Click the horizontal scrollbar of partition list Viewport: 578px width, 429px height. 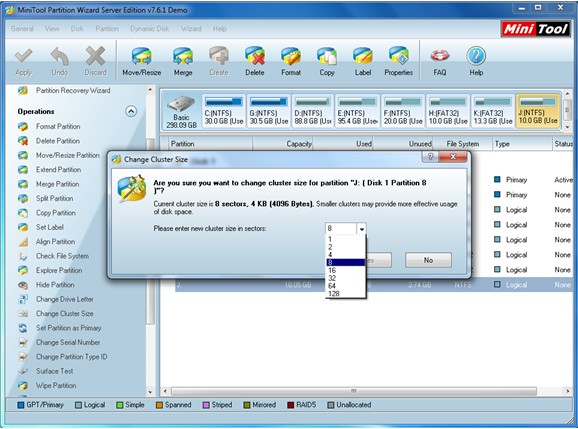coord(354,391)
